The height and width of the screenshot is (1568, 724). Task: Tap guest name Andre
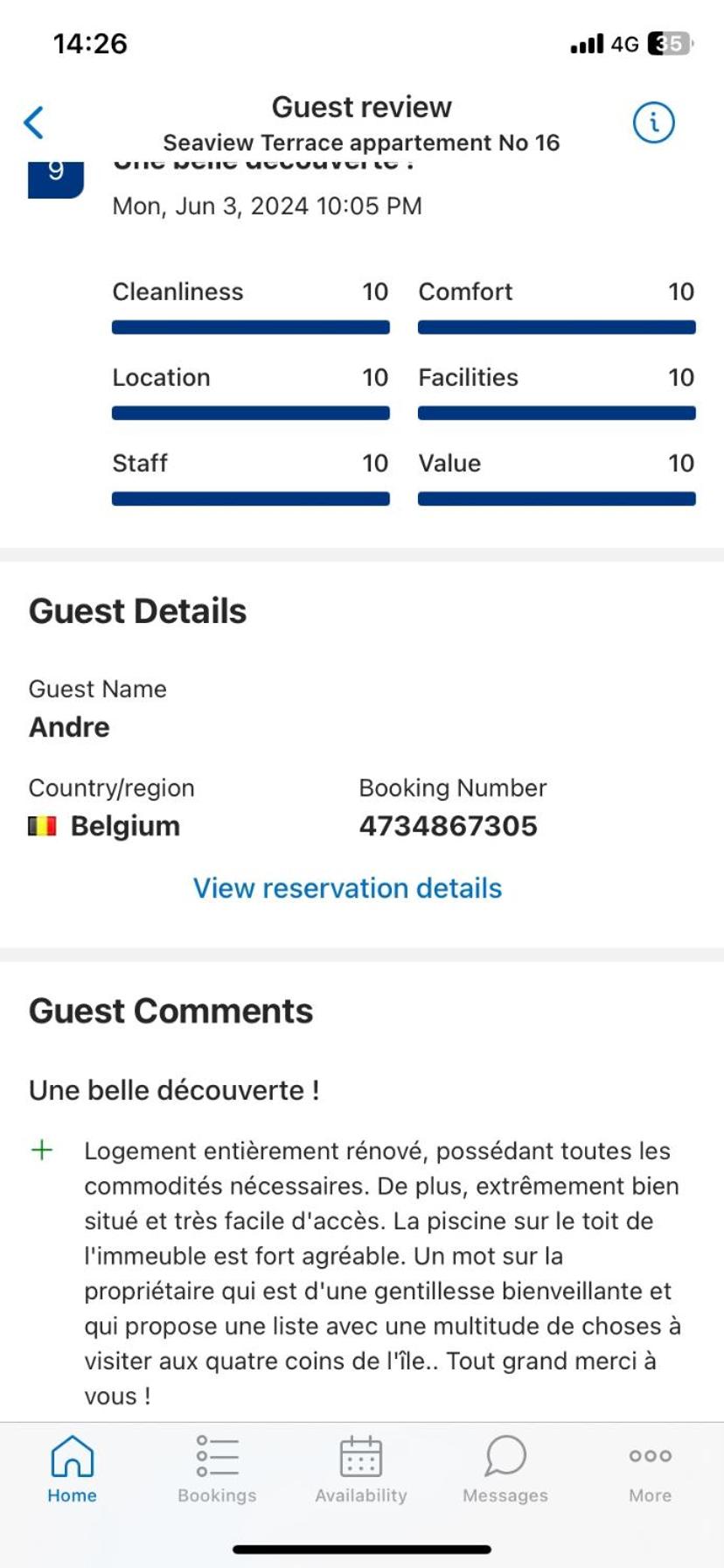click(x=70, y=727)
